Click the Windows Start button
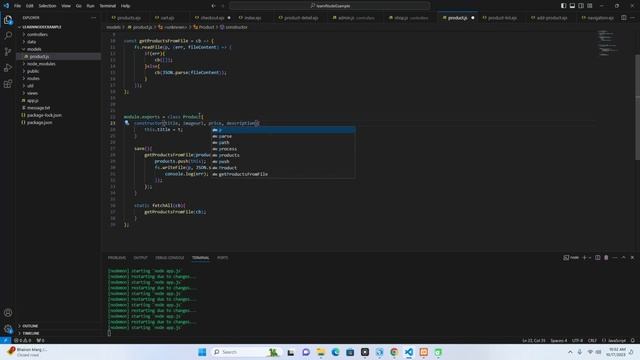This screenshot has width=640, height=360. pos(202,352)
